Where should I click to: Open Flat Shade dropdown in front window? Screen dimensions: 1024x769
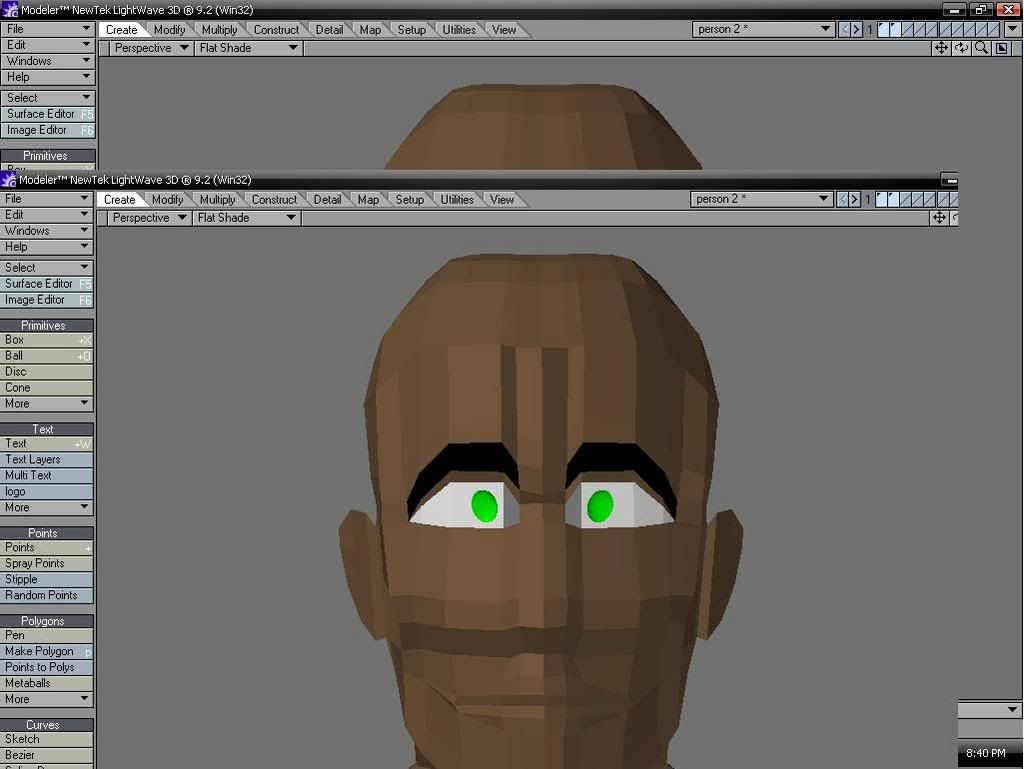coord(247,217)
